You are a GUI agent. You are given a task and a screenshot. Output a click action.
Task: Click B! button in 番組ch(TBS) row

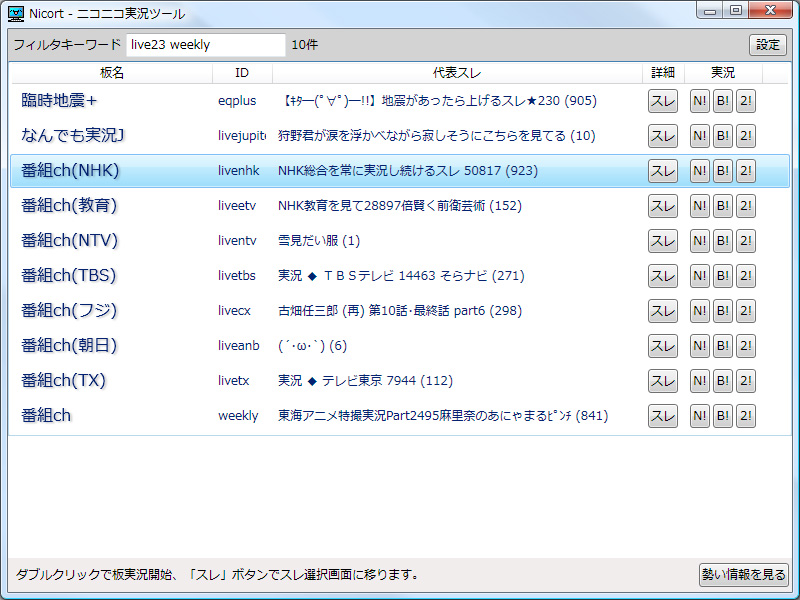coord(723,276)
